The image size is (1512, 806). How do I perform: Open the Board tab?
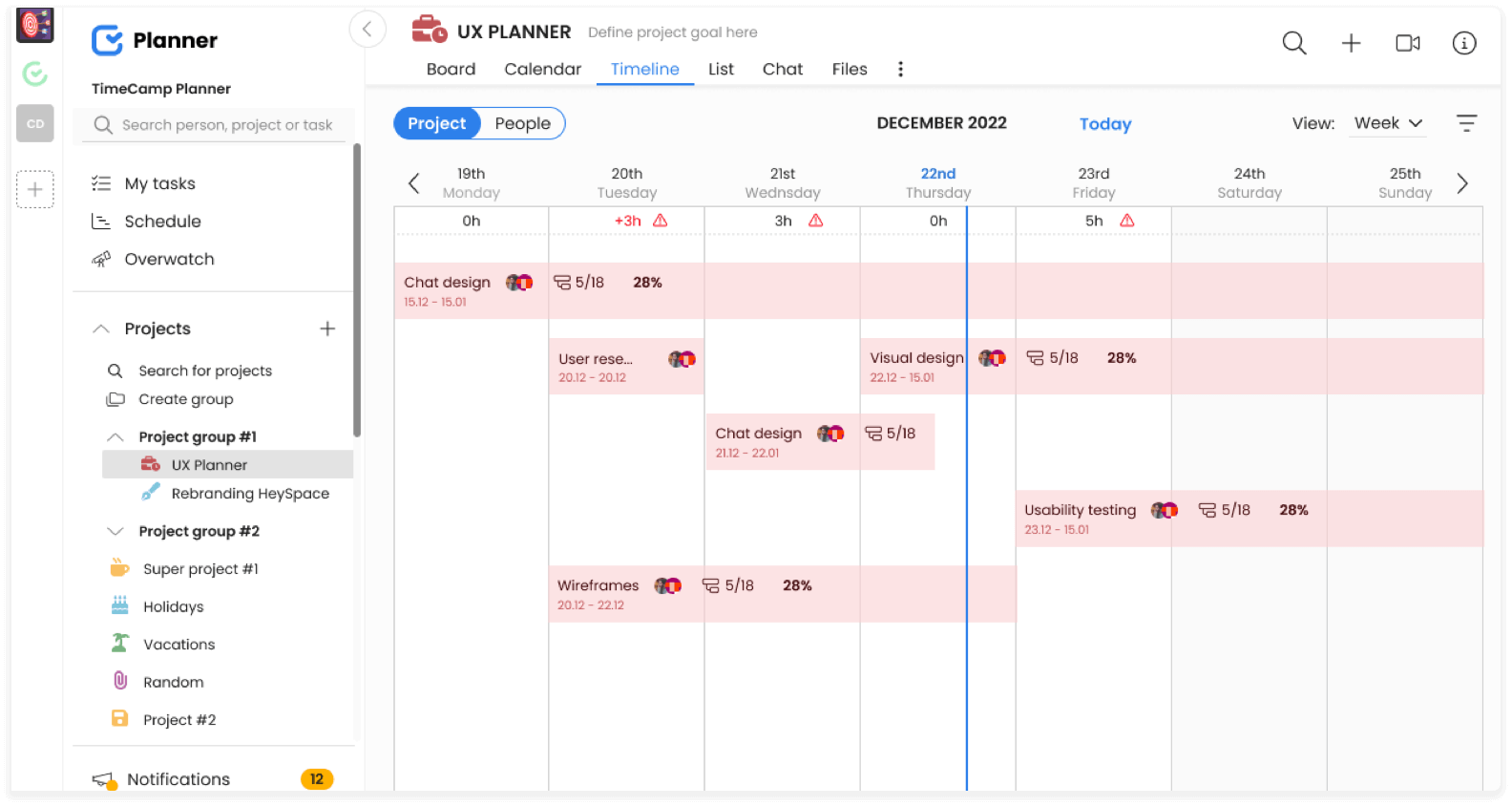tap(451, 69)
